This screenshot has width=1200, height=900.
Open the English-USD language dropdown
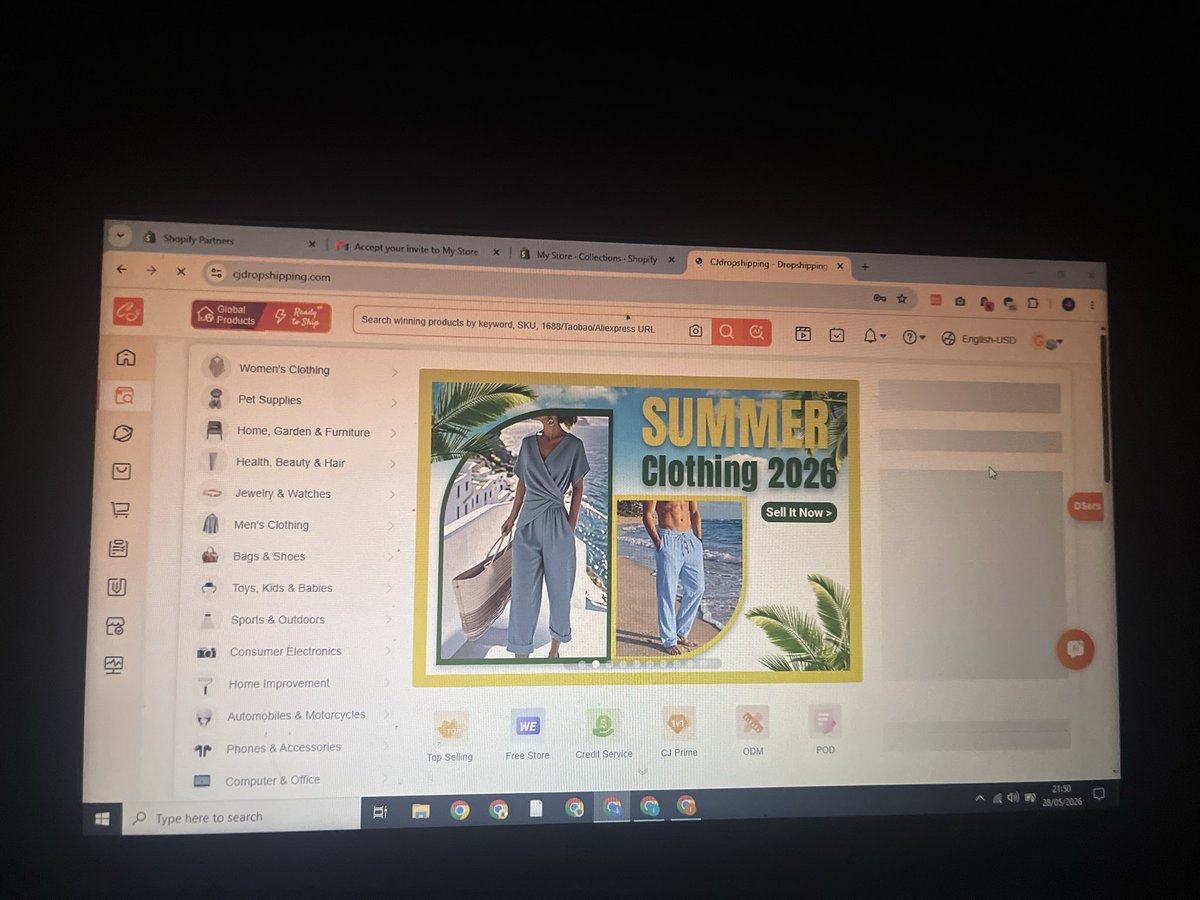979,340
